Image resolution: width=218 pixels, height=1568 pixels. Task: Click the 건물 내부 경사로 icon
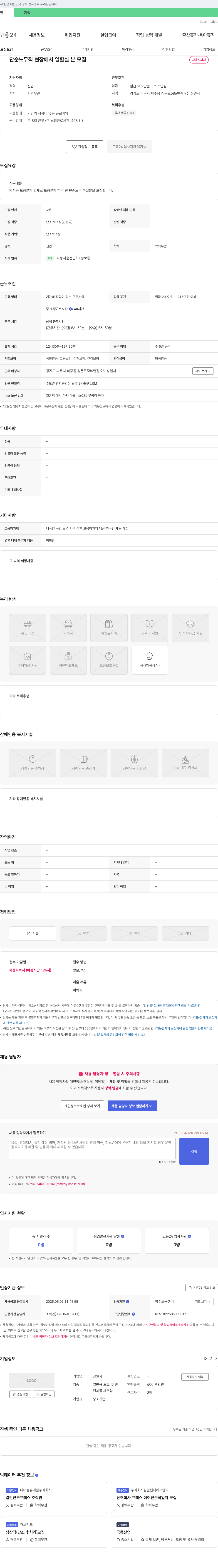185,763
